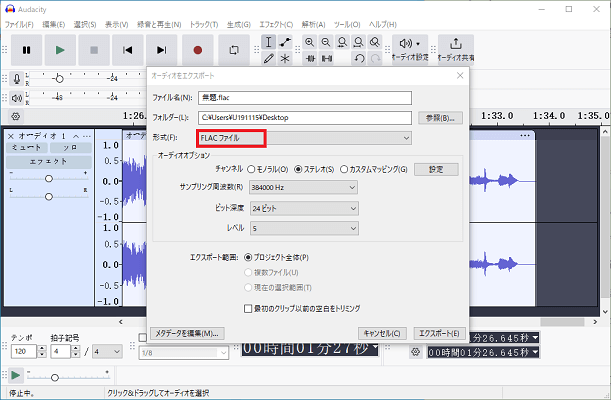Click the microphone record meter icon
Screen dimensions: 611x400
pyautogui.click(x=17, y=79)
